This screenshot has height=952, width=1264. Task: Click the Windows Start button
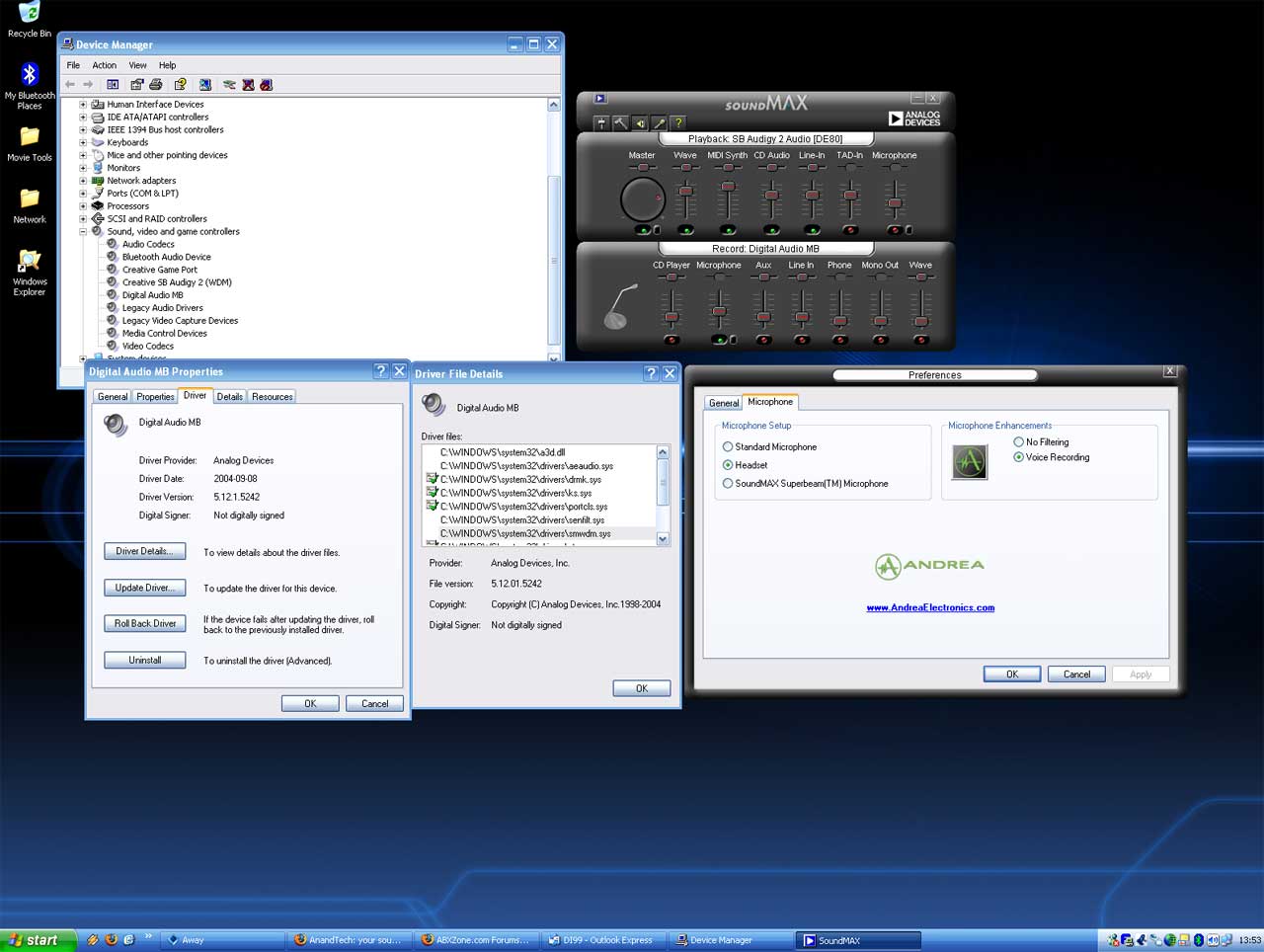[x=38, y=940]
